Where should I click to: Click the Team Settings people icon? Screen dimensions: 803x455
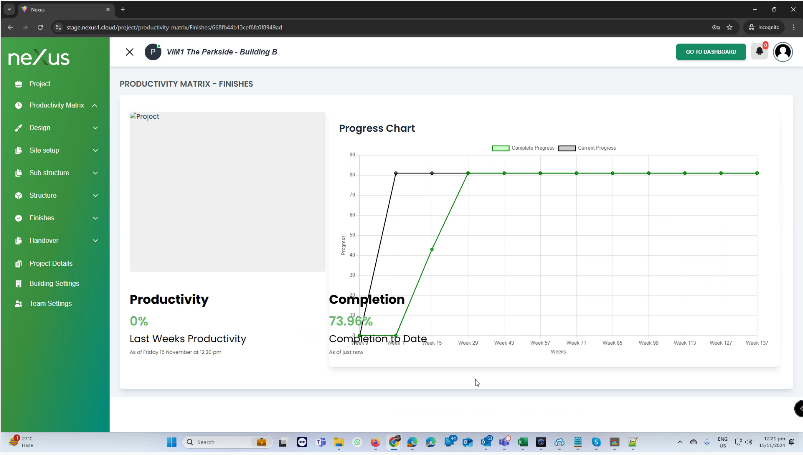click(x=19, y=304)
